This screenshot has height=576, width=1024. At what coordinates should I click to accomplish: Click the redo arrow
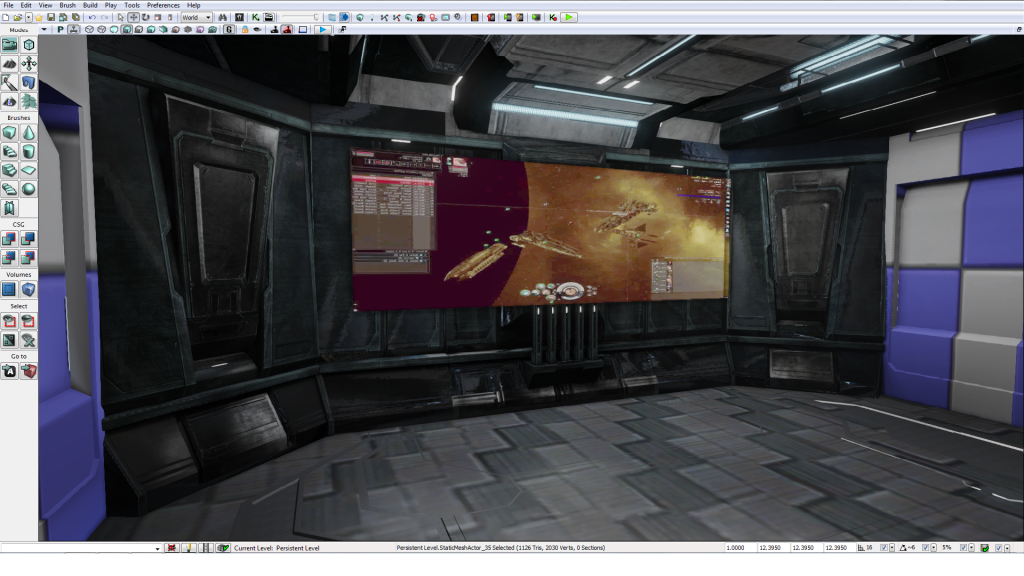tap(104, 18)
